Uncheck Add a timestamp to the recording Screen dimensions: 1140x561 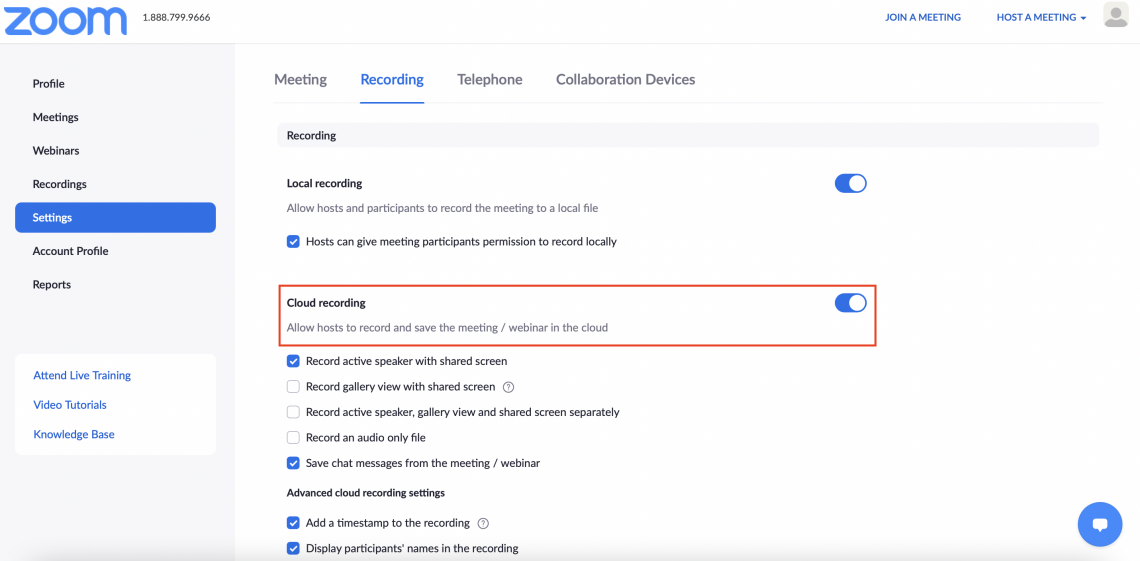[293, 523]
